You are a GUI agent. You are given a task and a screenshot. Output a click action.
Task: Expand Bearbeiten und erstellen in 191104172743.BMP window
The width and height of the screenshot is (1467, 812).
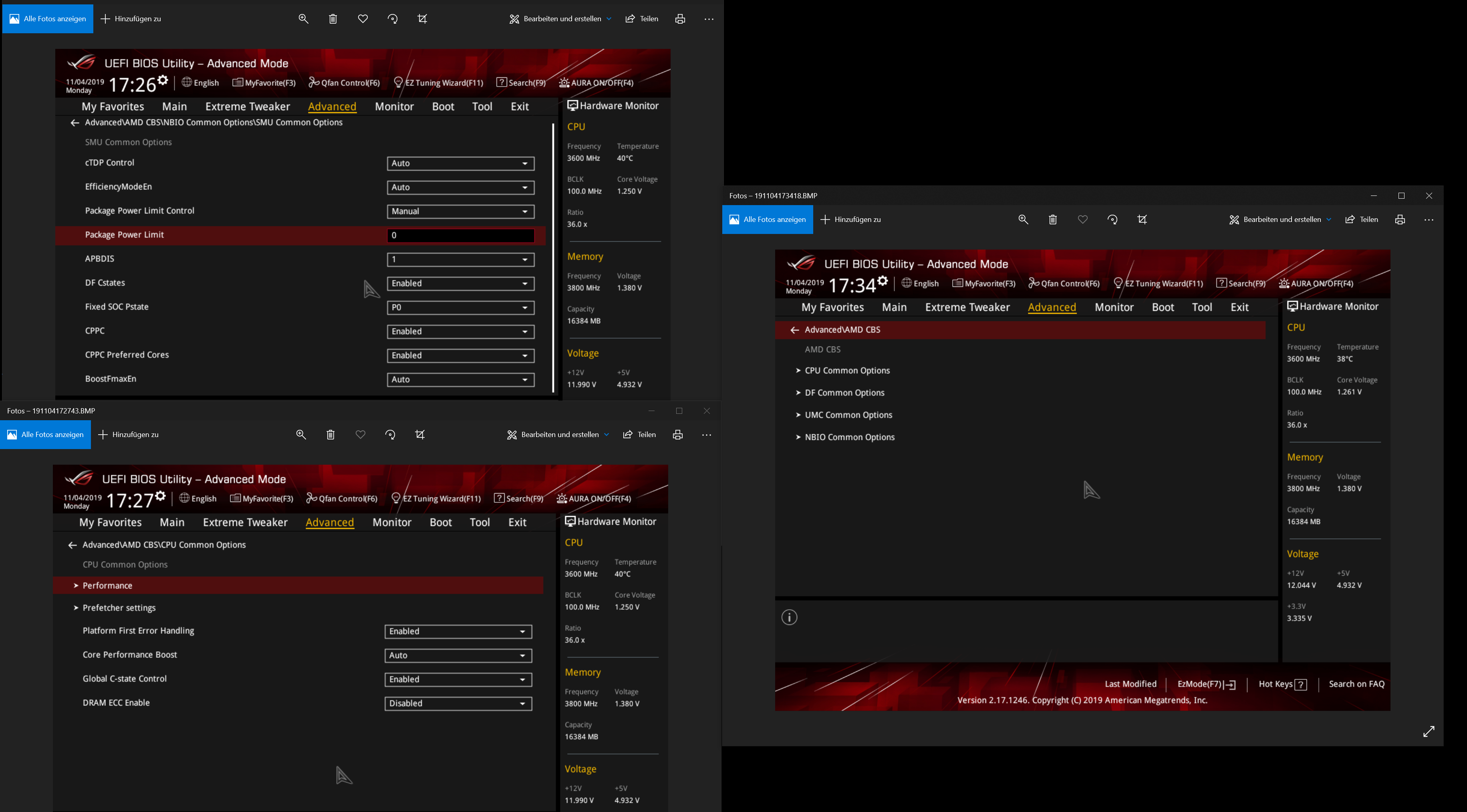pos(558,435)
